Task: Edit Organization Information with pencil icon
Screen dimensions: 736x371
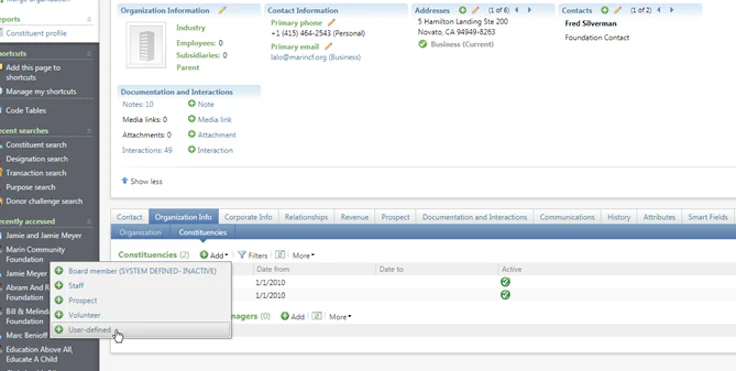Action: 222,10
